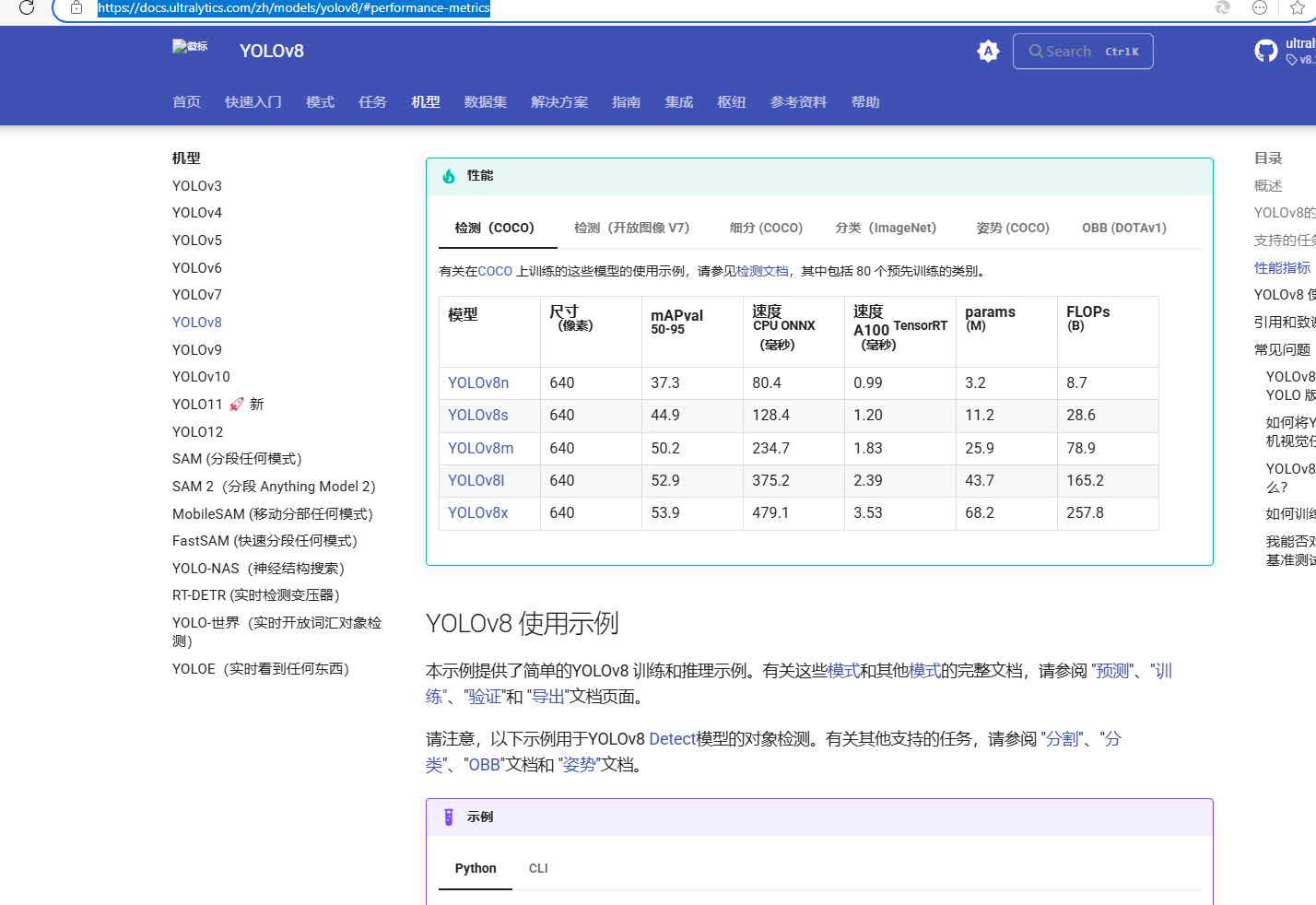Open YOLO-NAS sidebar entry
Viewport: 1316px width, 905px height.
point(258,569)
